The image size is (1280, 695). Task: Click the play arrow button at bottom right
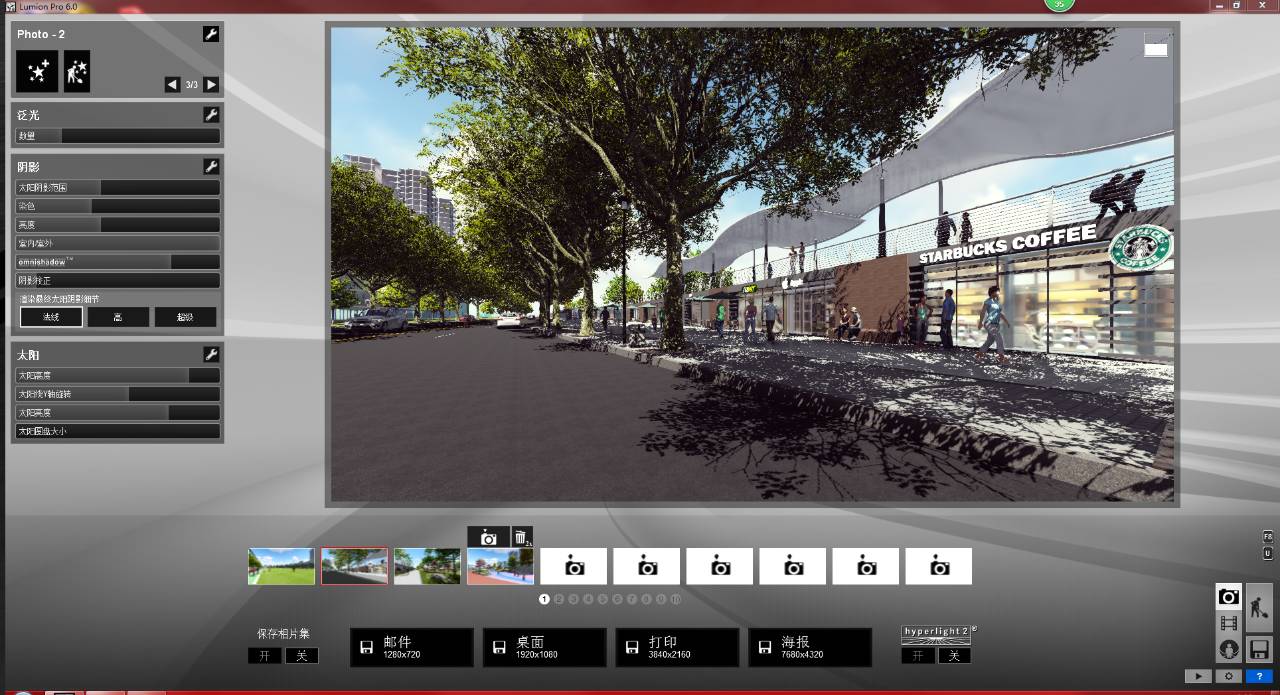click(1198, 676)
